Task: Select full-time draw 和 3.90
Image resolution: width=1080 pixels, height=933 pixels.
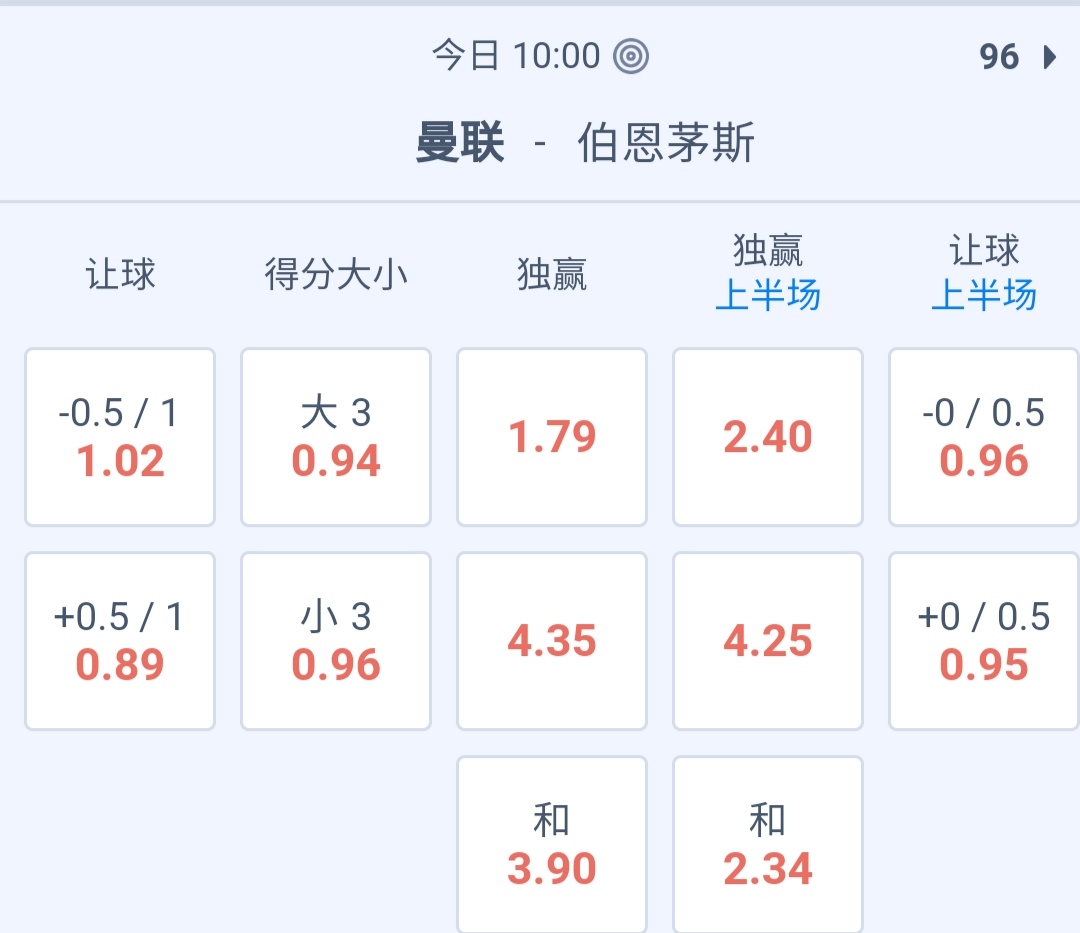Action: [552, 845]
